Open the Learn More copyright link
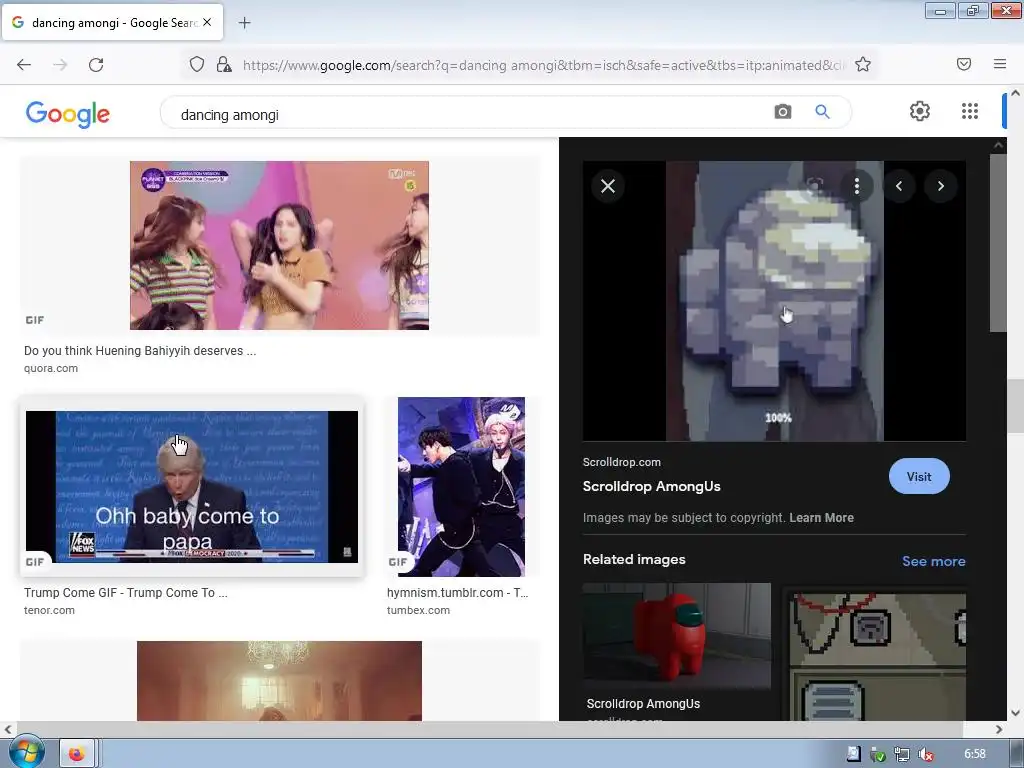The width and height of the screenshot is (1024, 768). click(x=822, y=518)
